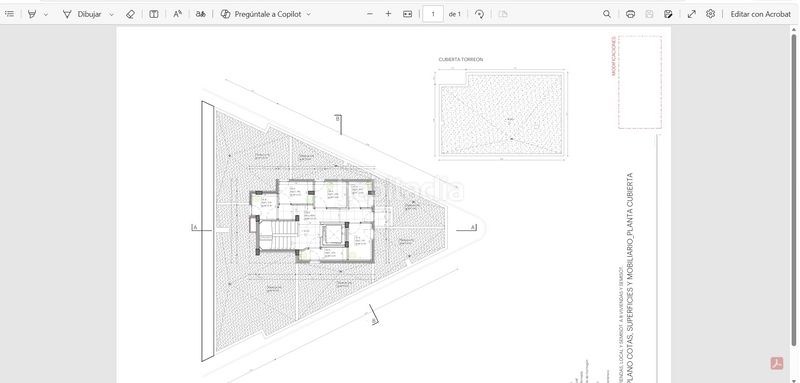This screenshot has height=383, width=800.
Task: Focus the page number field
Action: coord(433,14)
